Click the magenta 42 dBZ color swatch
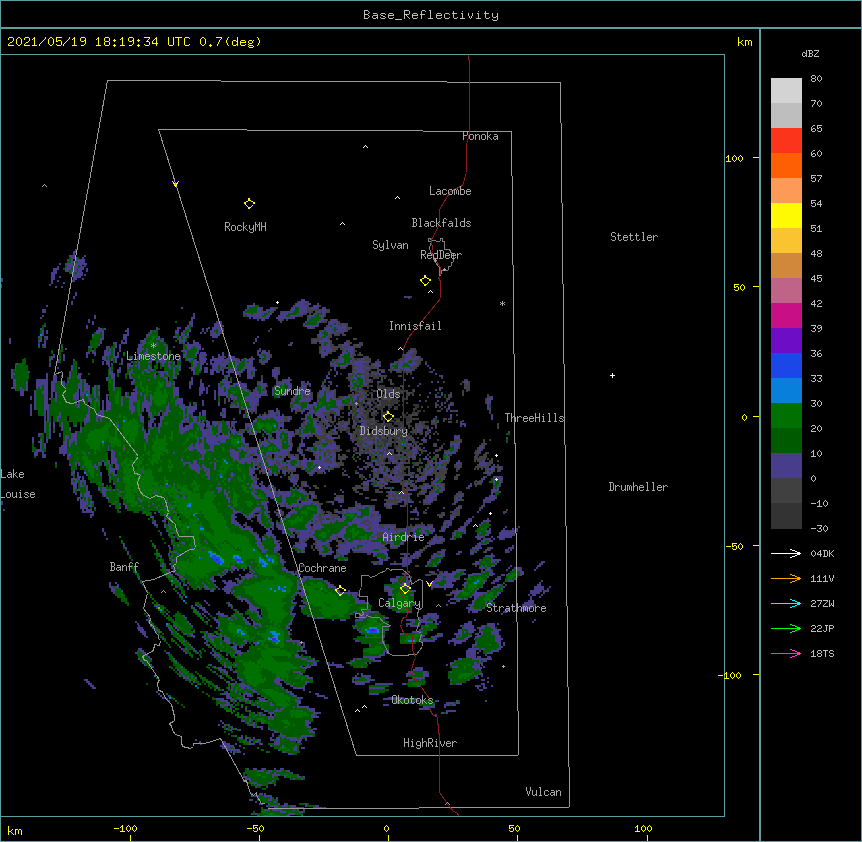 786,315
